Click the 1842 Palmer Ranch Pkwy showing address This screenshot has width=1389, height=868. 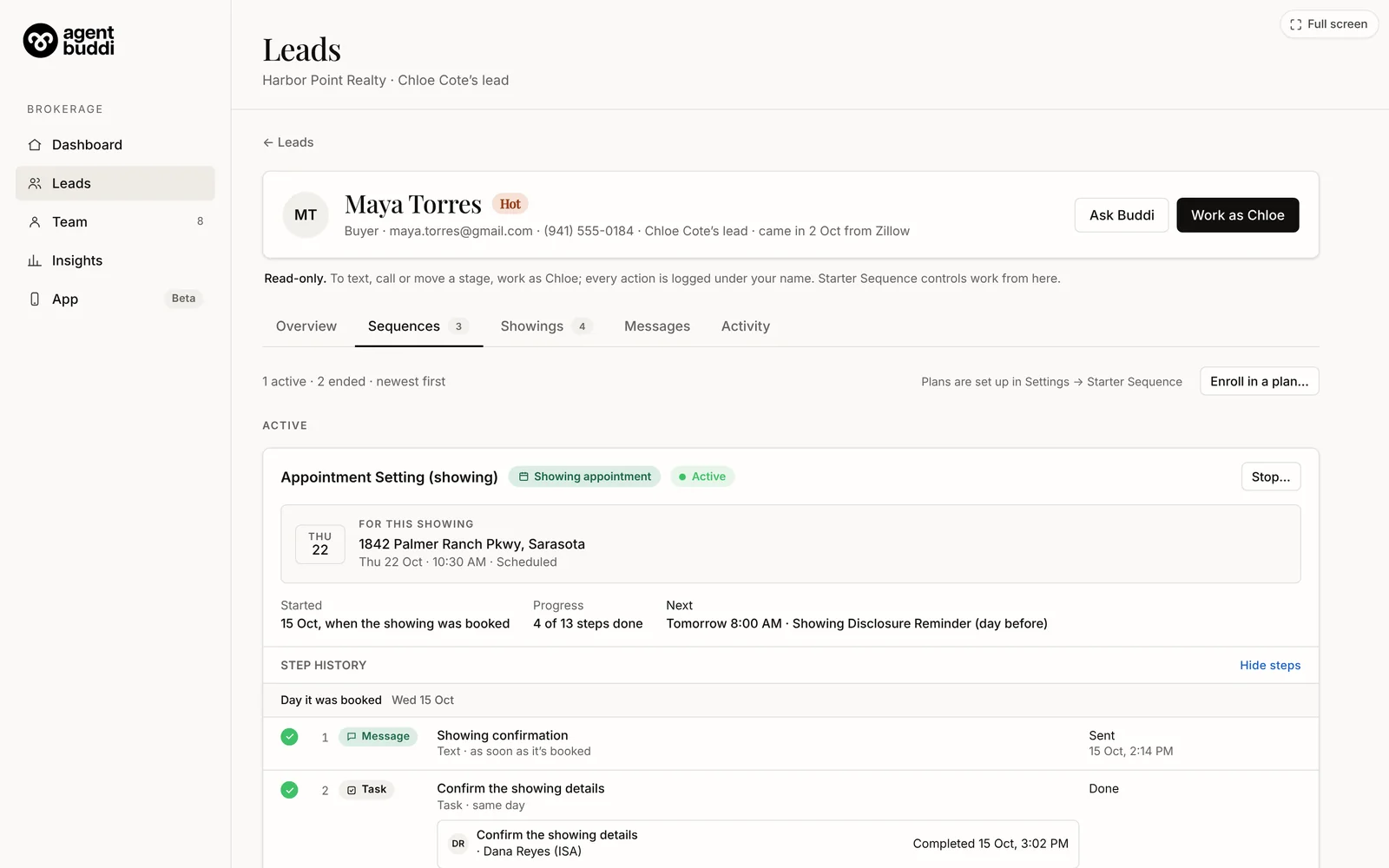(x=472, y=544)
